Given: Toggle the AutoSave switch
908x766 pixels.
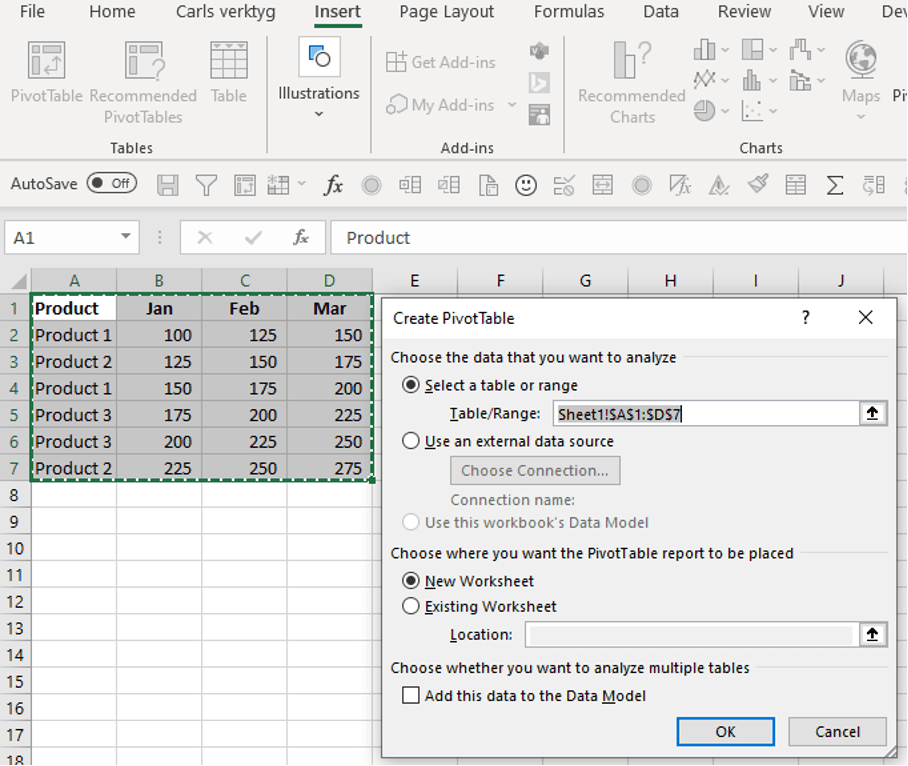Looking at the screenshot, I should (x=112, y=184).
